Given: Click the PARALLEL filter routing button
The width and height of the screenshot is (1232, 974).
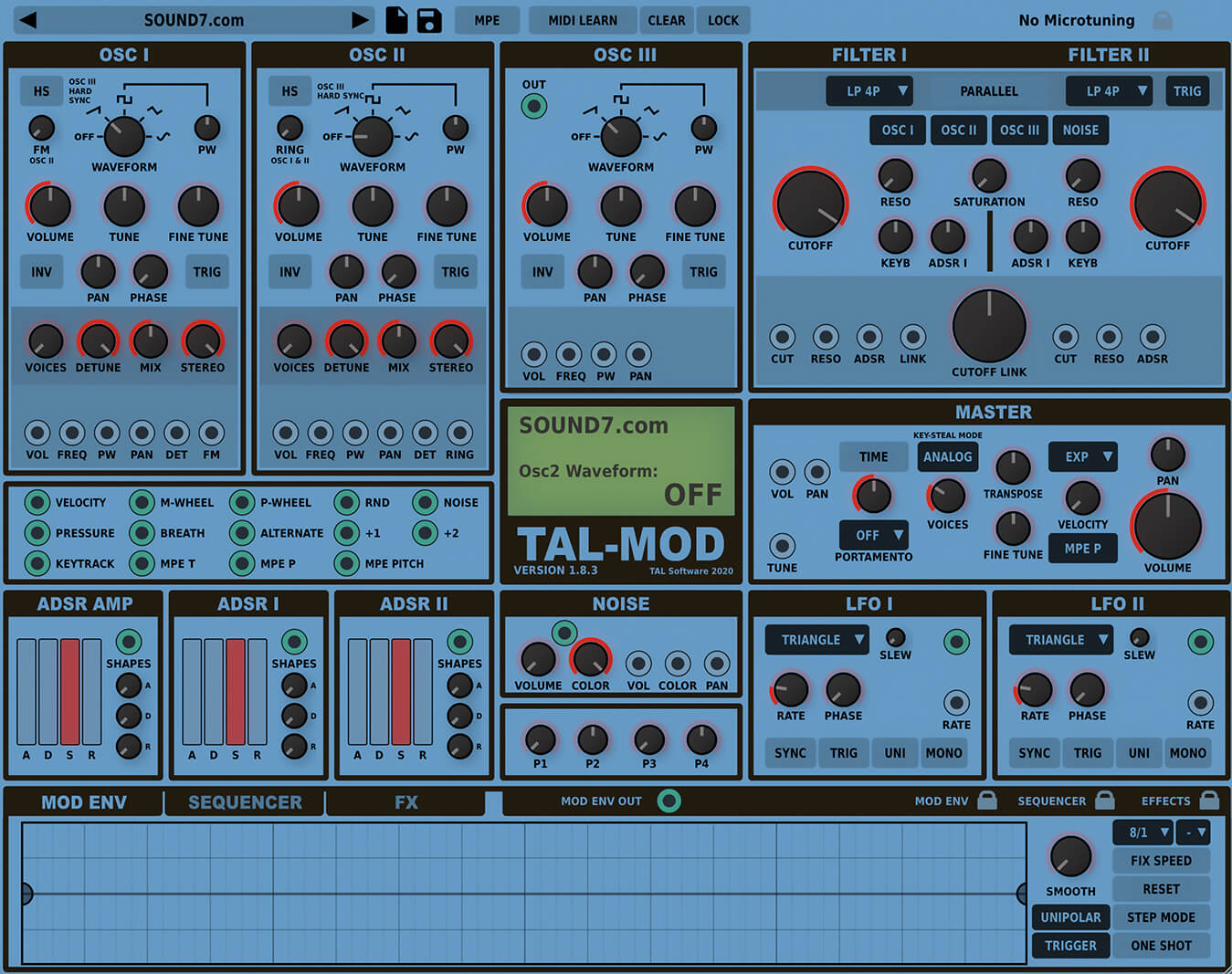Looking at the screenshot, I should pos(989,91).
